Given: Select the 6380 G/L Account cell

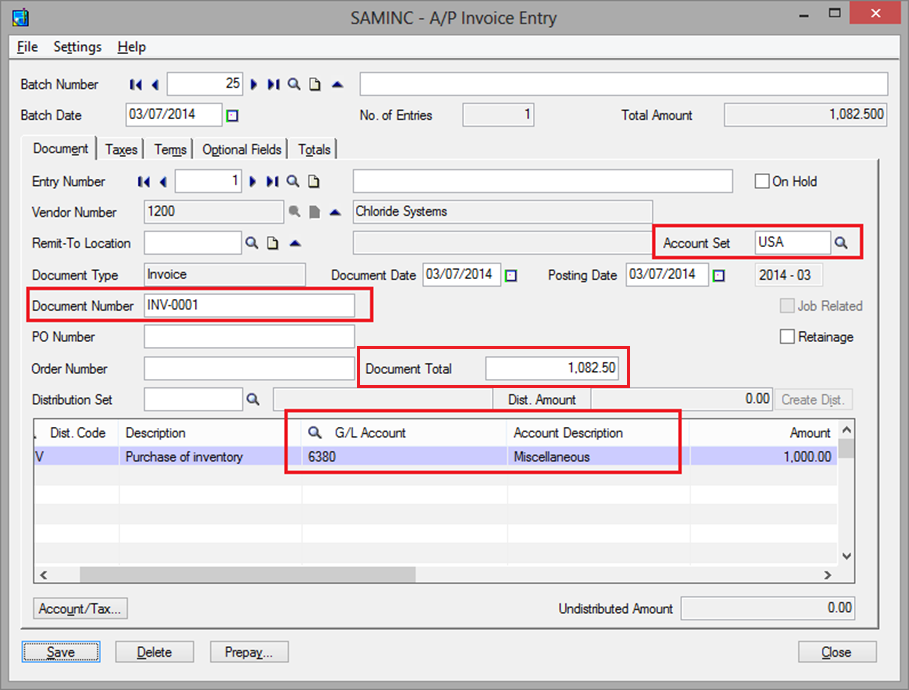Looking at the screenshot, I should [405, 457].
